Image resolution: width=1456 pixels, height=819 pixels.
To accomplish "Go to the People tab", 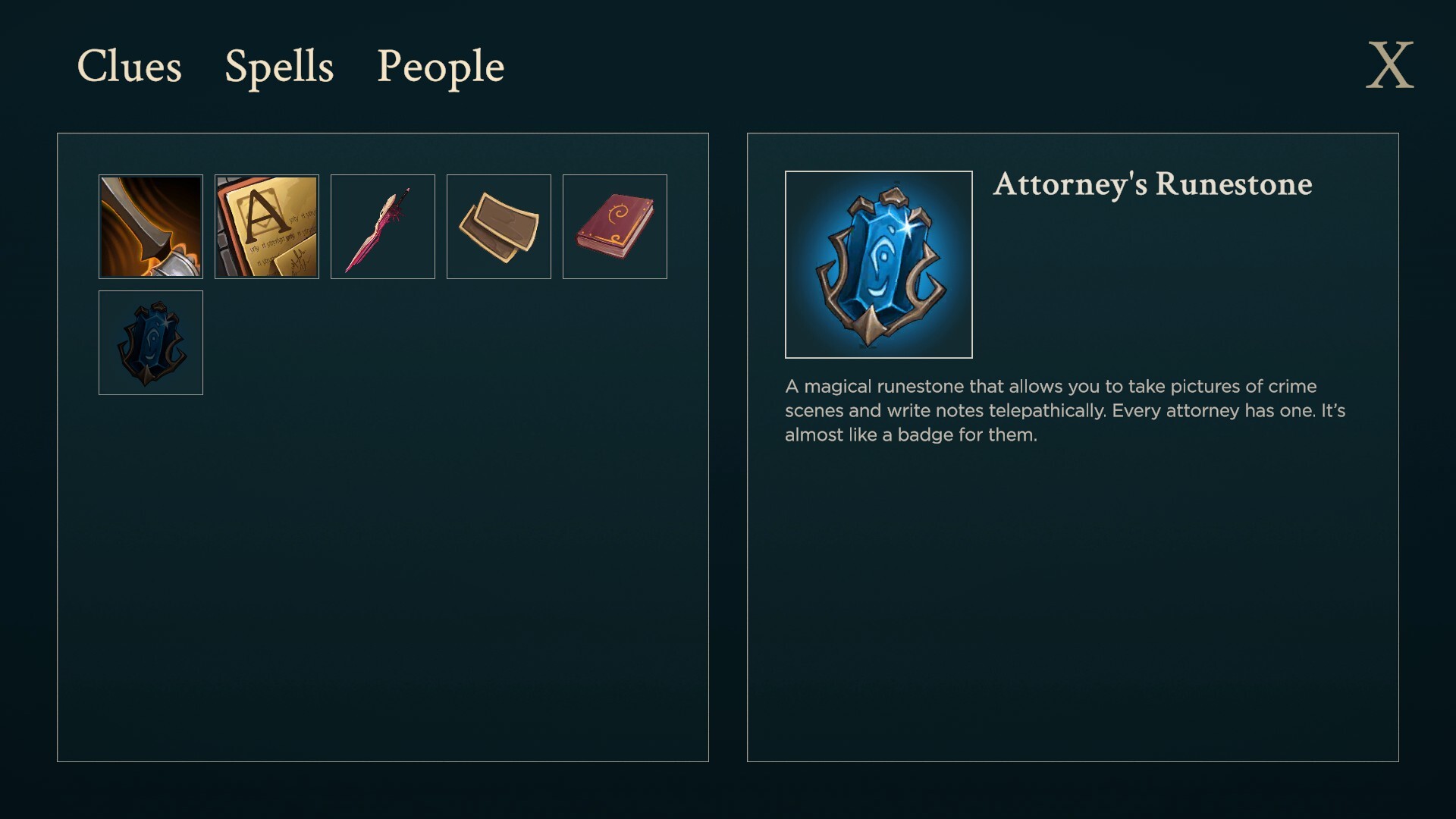I will pyautogui.click(x=441, y=66).
